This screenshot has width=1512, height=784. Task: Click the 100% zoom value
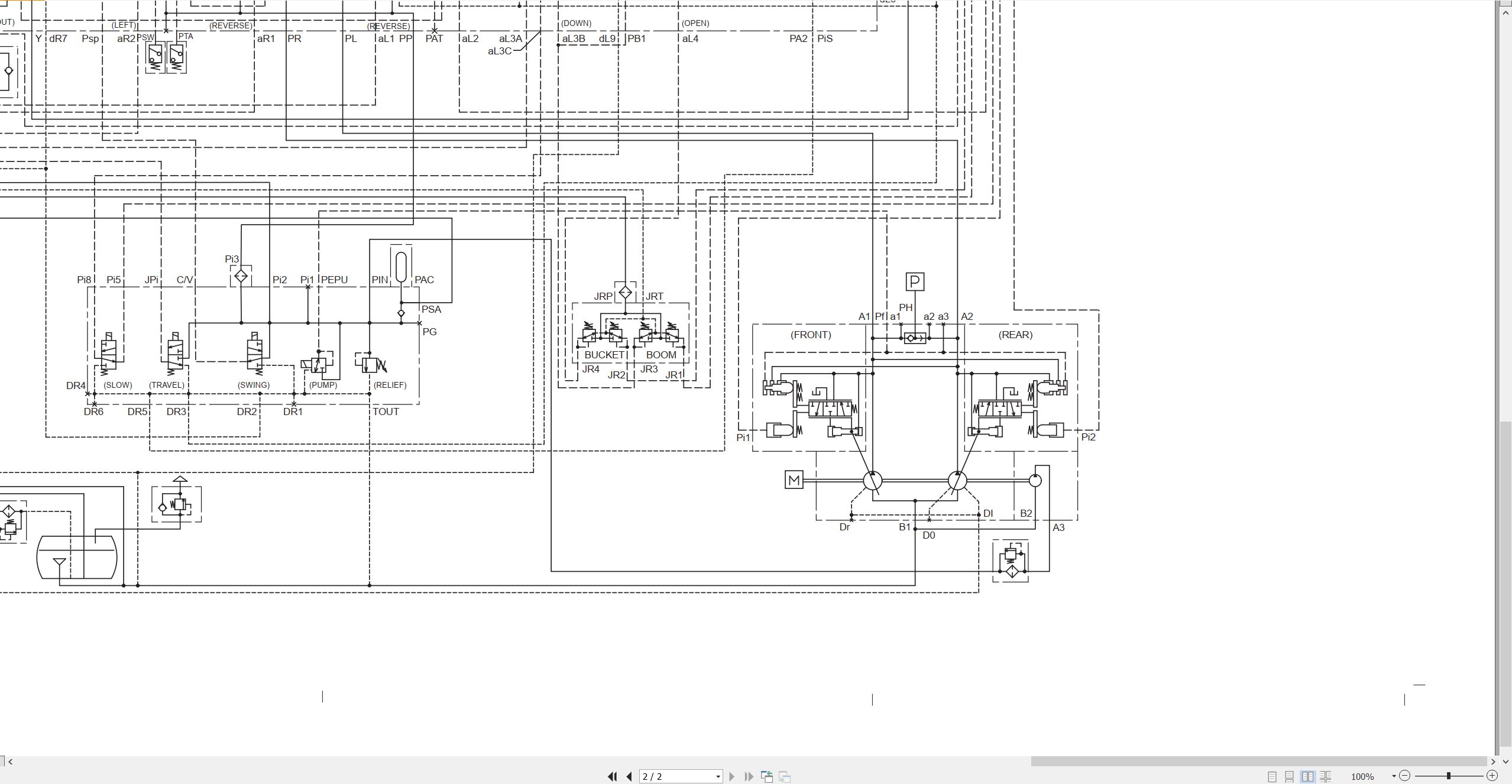(x=1362, y=777)
